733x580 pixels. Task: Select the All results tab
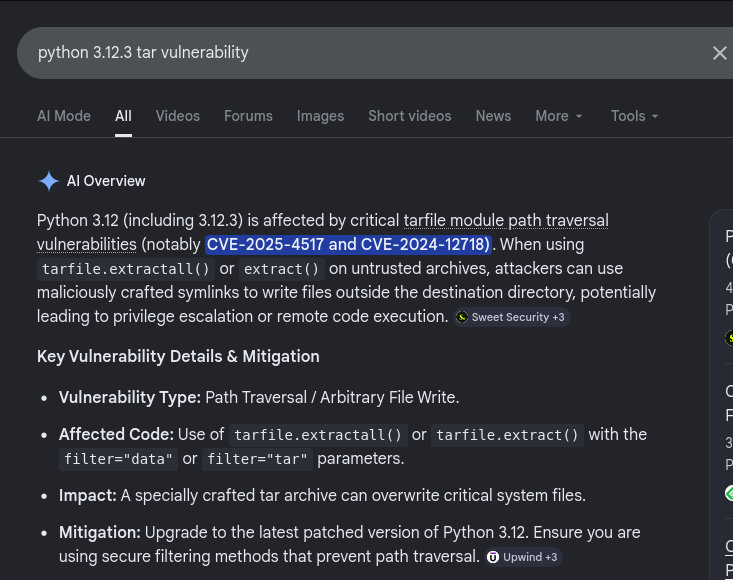[123, 116]
